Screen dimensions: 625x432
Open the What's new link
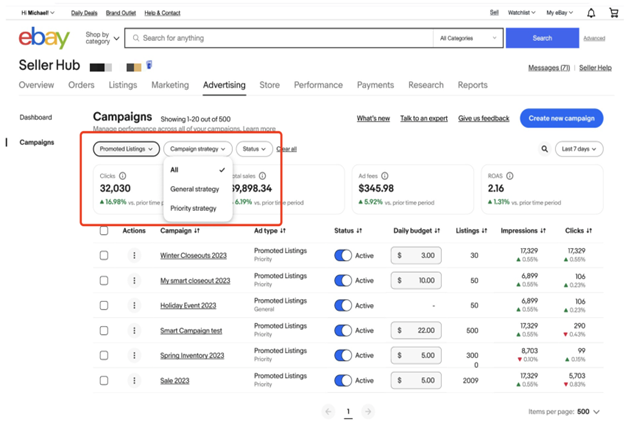tap(373, 118)
